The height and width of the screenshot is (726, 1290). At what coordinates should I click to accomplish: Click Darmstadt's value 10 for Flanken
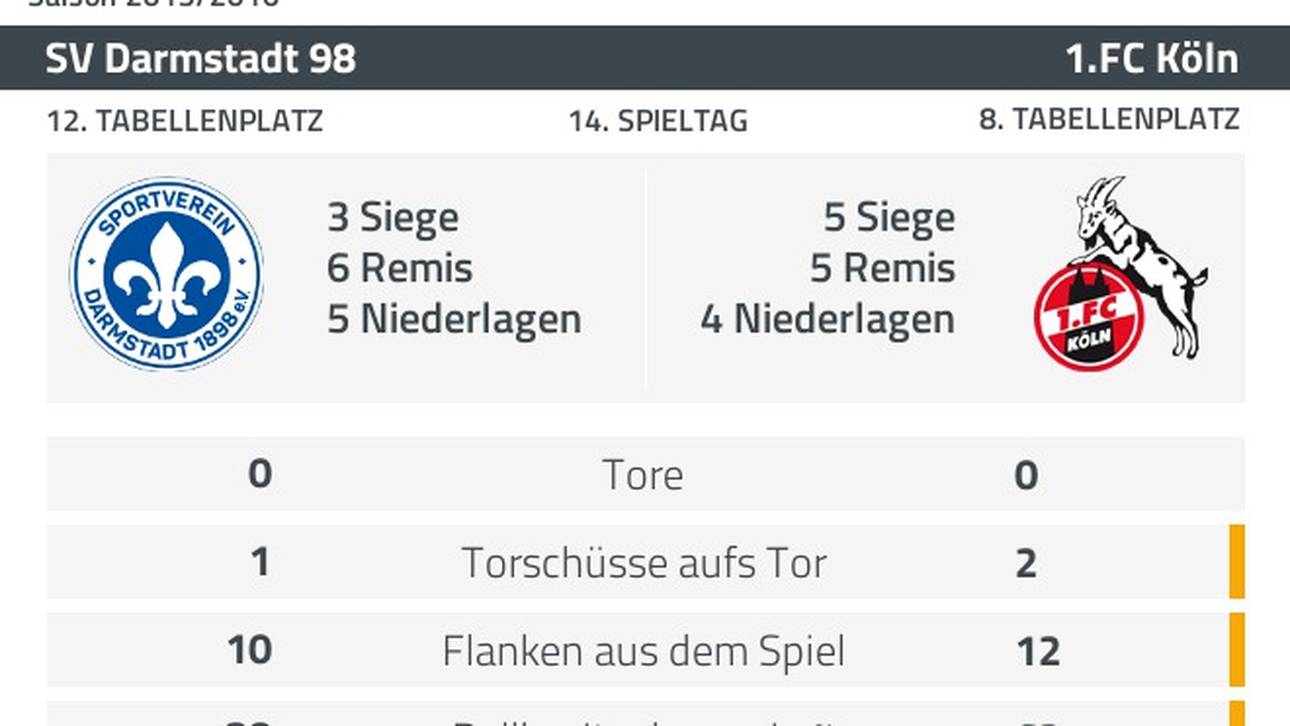click(x=250, y=650)
